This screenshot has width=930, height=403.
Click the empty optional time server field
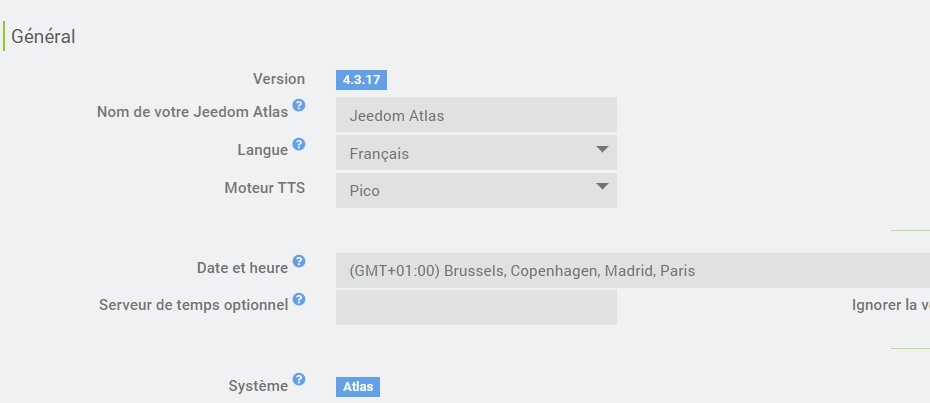(476, 307)
